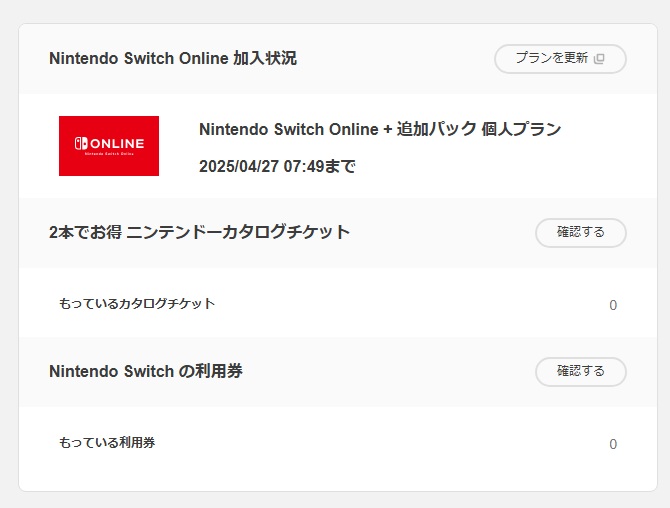Viewport: 670px width, 508px height.
Task: Click the external link icon beside プランを更新
Action: tap(600, 59)
